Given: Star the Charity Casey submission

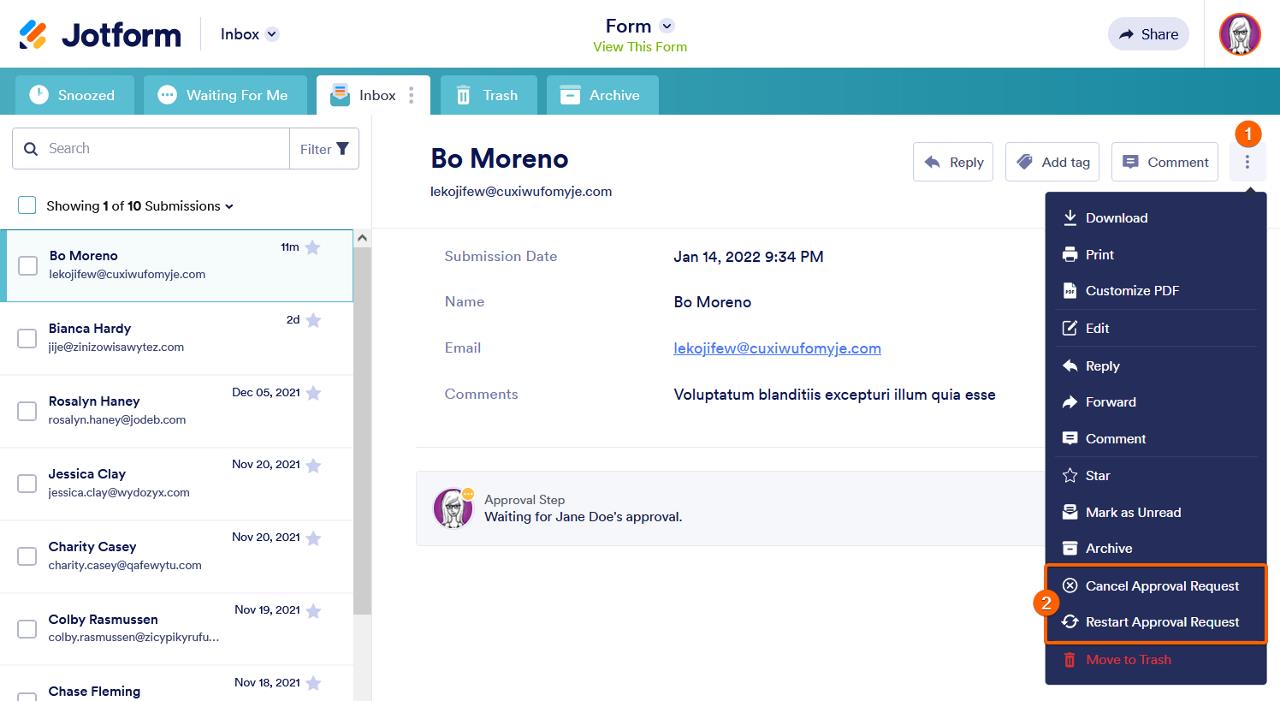Looking at the screenshot, I should pos(313,538).
